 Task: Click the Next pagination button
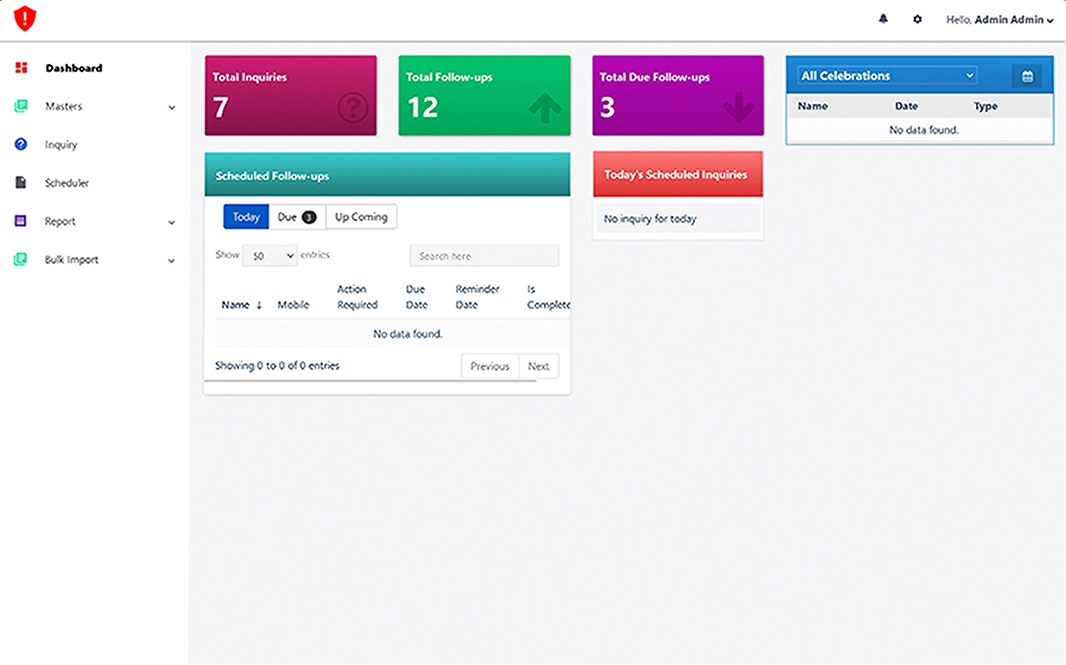point(538,366)
